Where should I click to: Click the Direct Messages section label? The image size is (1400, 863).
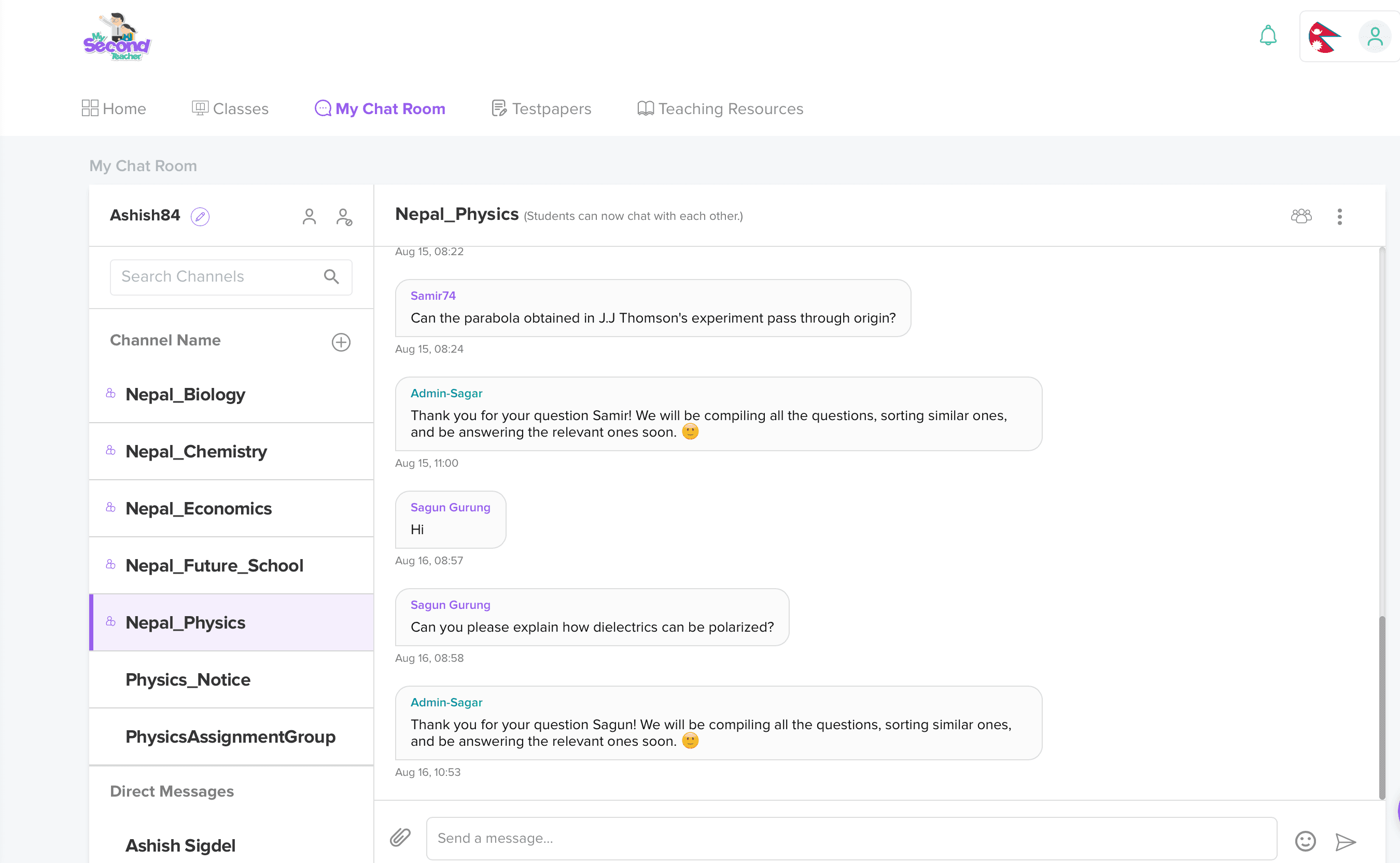coord(172,791)
